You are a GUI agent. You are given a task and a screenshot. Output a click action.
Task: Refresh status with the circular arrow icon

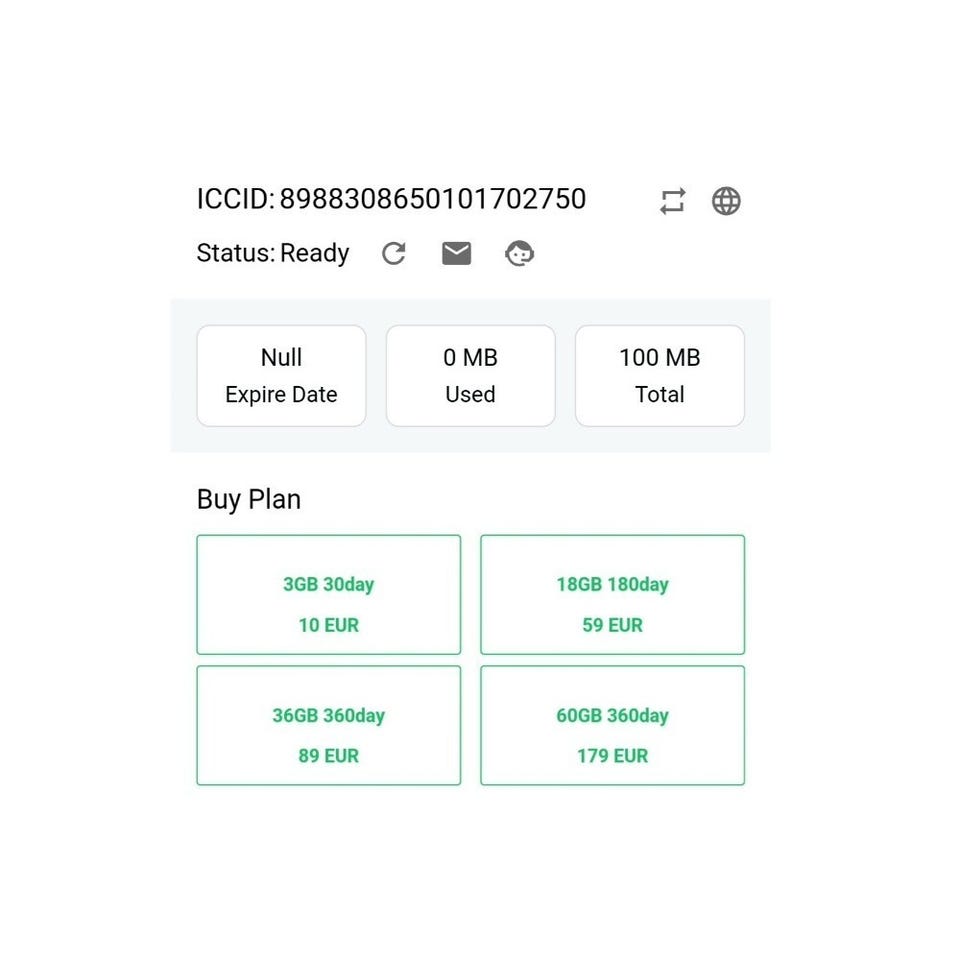click(x=394, y=253)
